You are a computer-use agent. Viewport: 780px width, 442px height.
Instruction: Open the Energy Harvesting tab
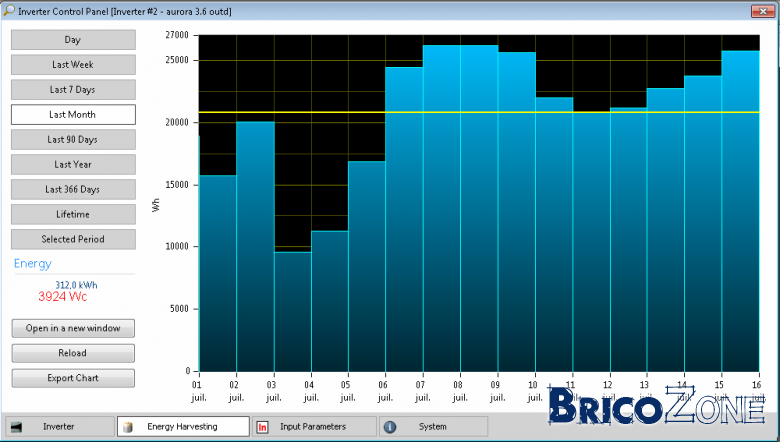[x=183, y=427]
